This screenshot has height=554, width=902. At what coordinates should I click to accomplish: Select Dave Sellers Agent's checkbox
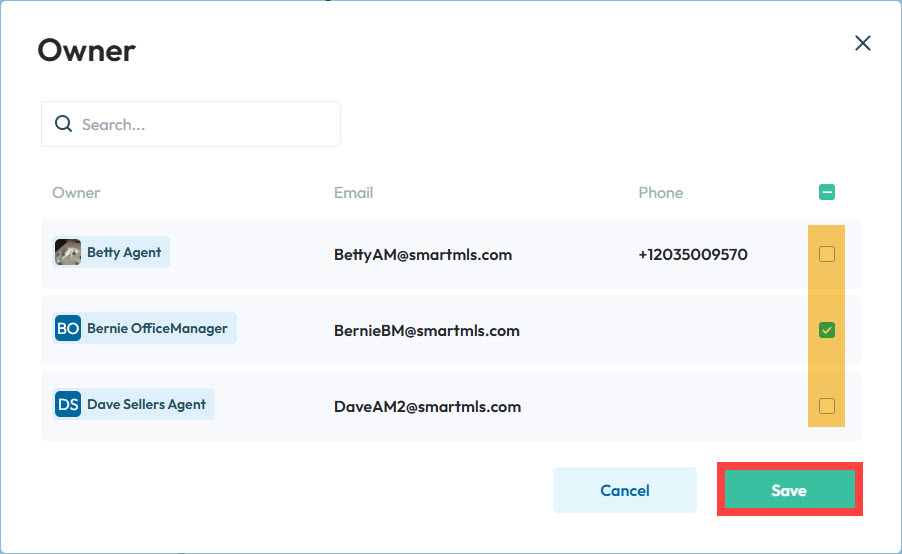[x=827, y=406]
